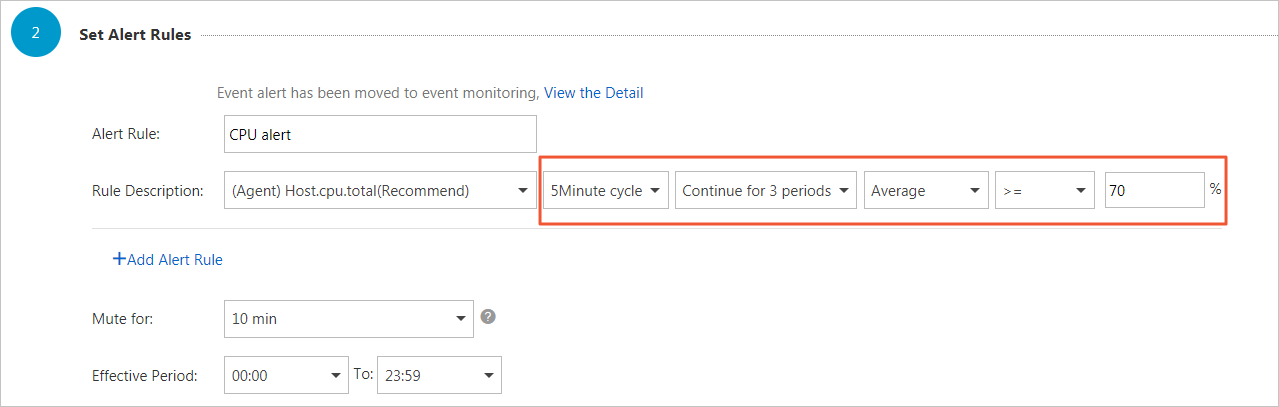Open the metric dropdown Host.cpu.total(Recommend)
Screen dimensions: 1279x407
coord(381,190)
